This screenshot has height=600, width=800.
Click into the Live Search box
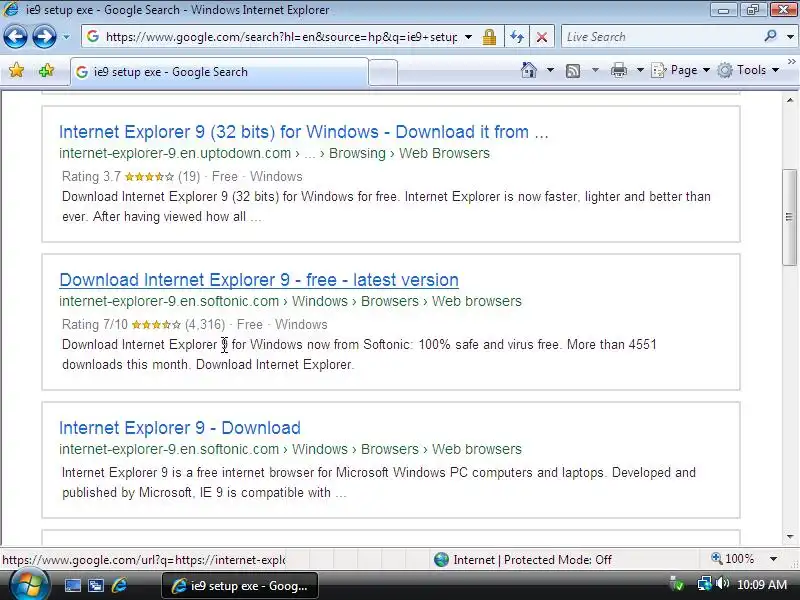661,37
